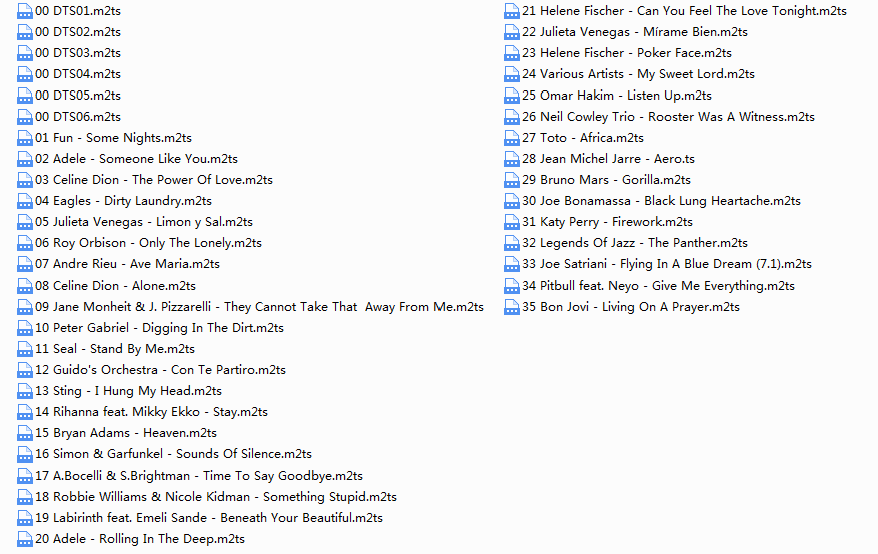Viewport: 878px width, 554px height.
Task: Select 19 Labirinth feat. Emeli Sande file name
Action: click(x=209, y=518)
